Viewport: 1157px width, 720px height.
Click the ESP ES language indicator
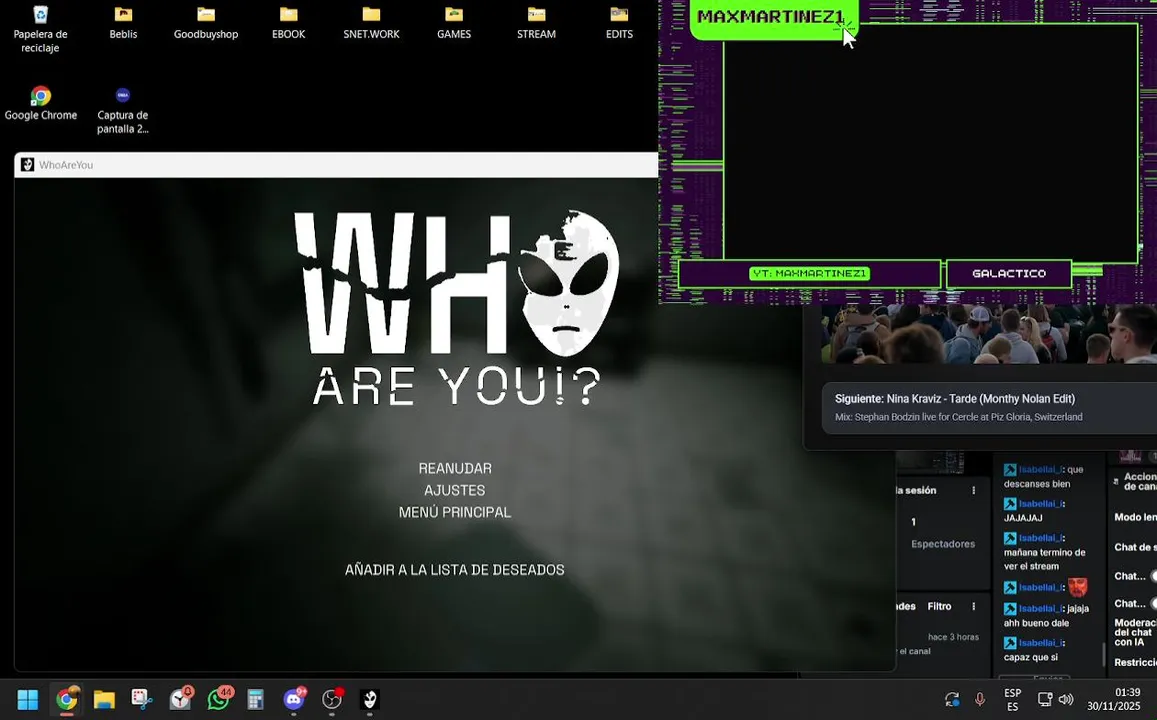point(1012,699)
